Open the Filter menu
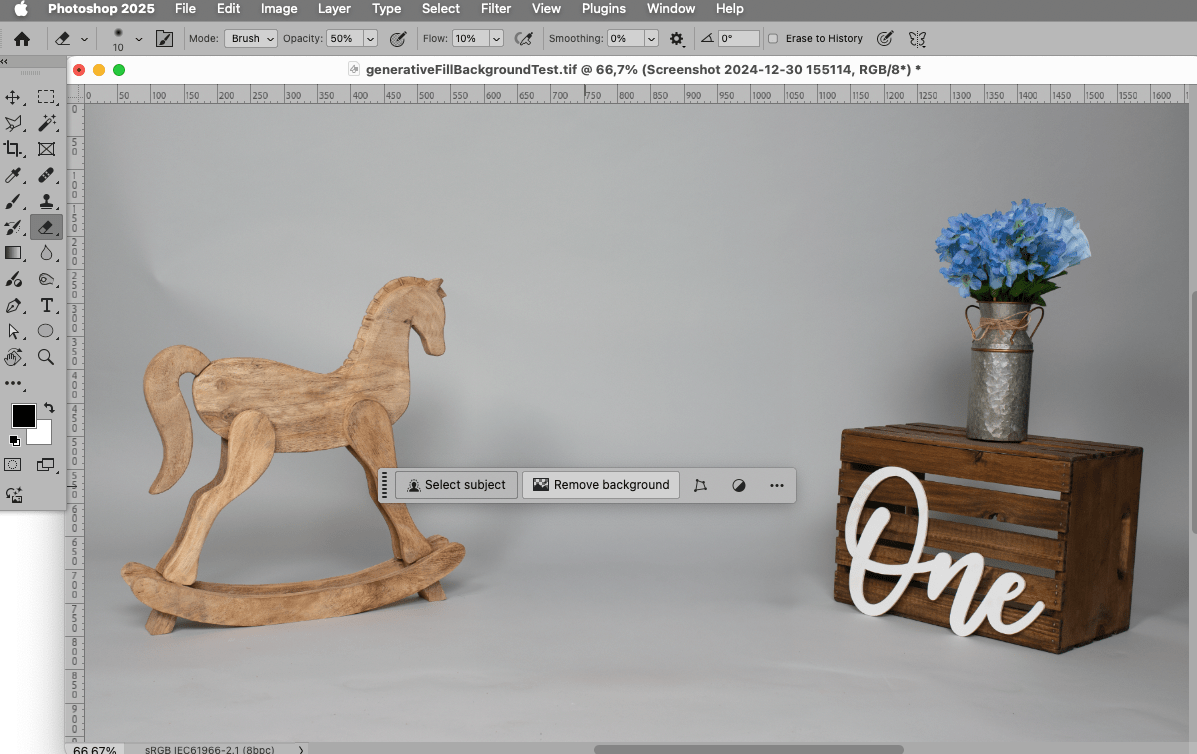1197x754 pixels. [x=495, y=9]
